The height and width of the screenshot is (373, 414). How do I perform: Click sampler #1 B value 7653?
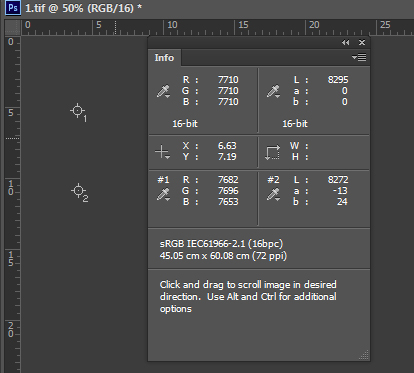228,202
